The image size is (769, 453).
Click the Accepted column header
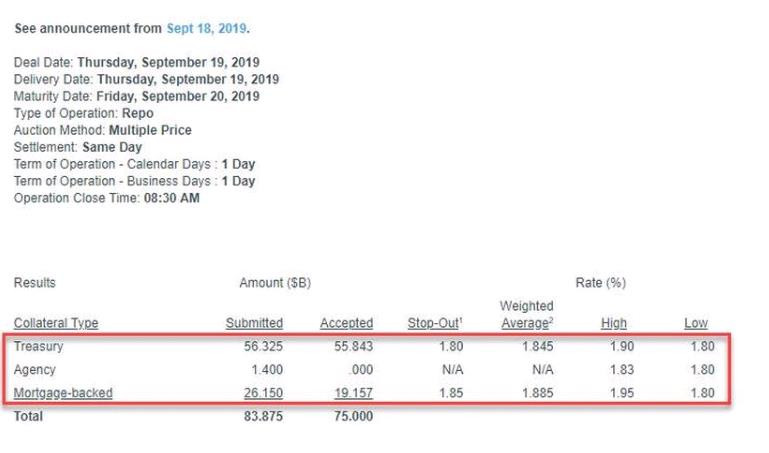coord(346,323)
